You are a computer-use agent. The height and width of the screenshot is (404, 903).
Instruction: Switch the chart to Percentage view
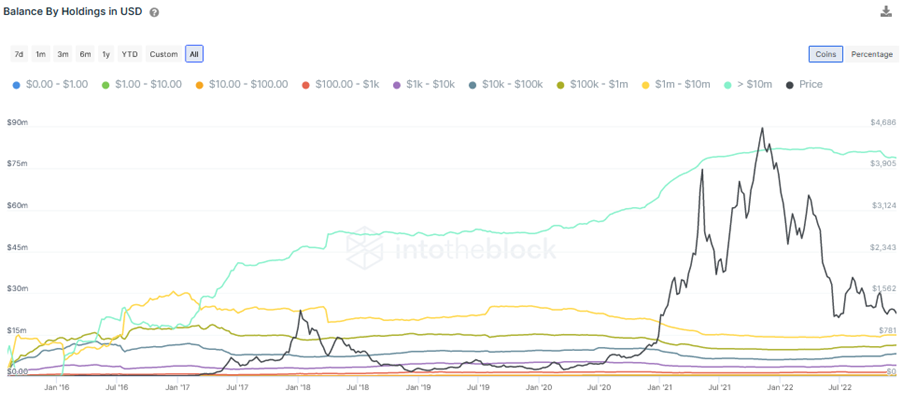(872, 54)
